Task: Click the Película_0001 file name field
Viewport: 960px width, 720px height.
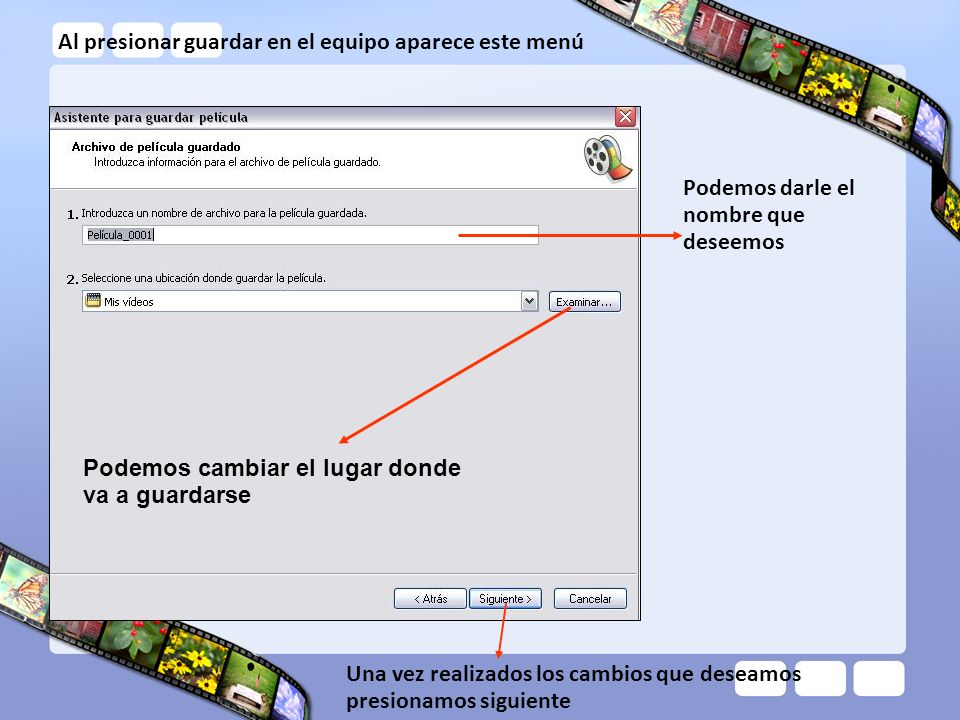Action: pos(310,235)
